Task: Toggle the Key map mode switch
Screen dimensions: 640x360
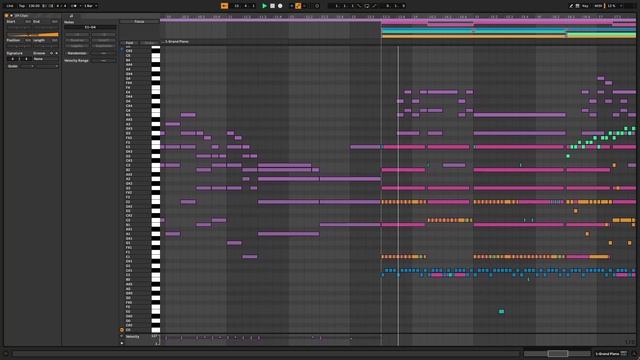Action: tap(585, 6)
